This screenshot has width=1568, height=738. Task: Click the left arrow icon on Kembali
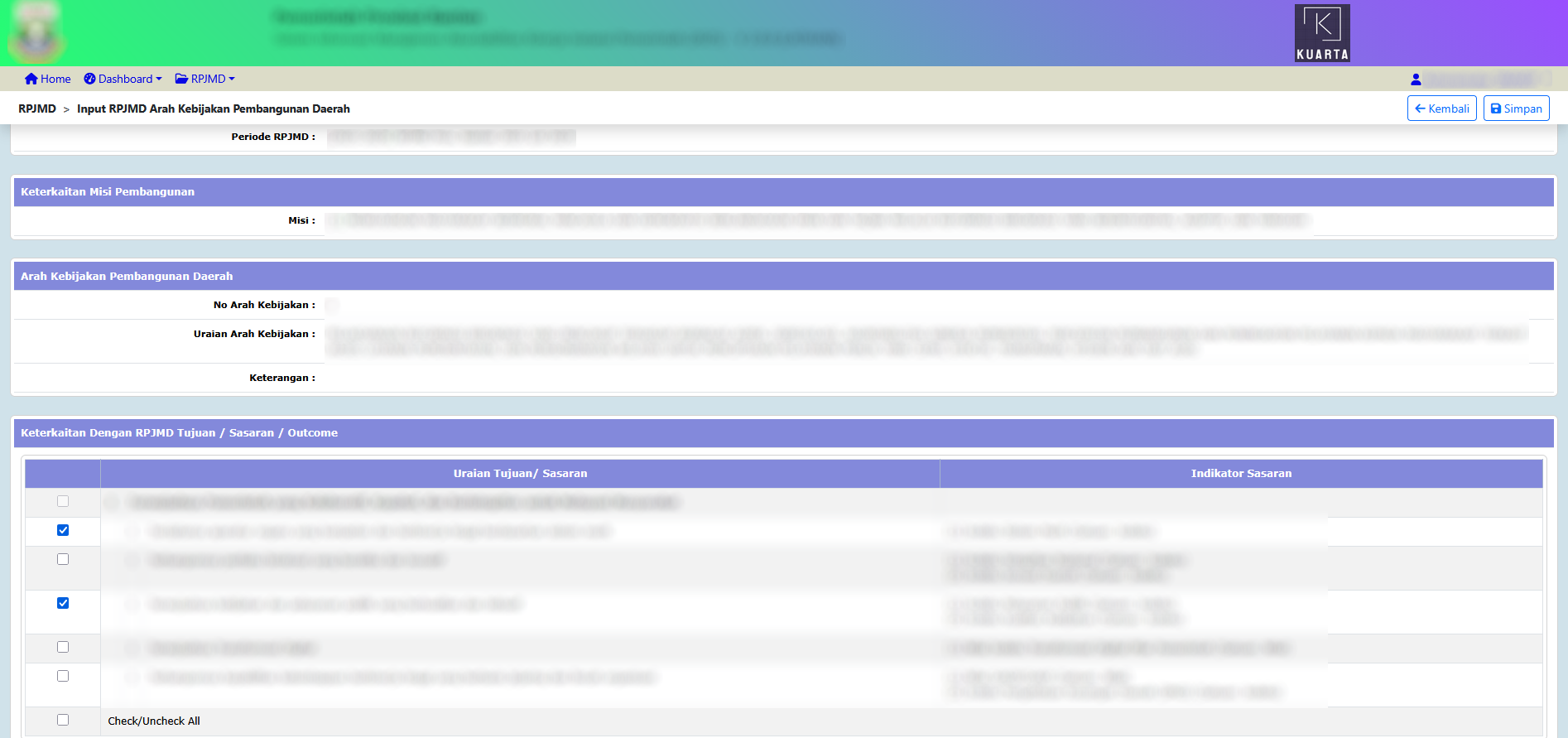click(x=1420, y=109)
